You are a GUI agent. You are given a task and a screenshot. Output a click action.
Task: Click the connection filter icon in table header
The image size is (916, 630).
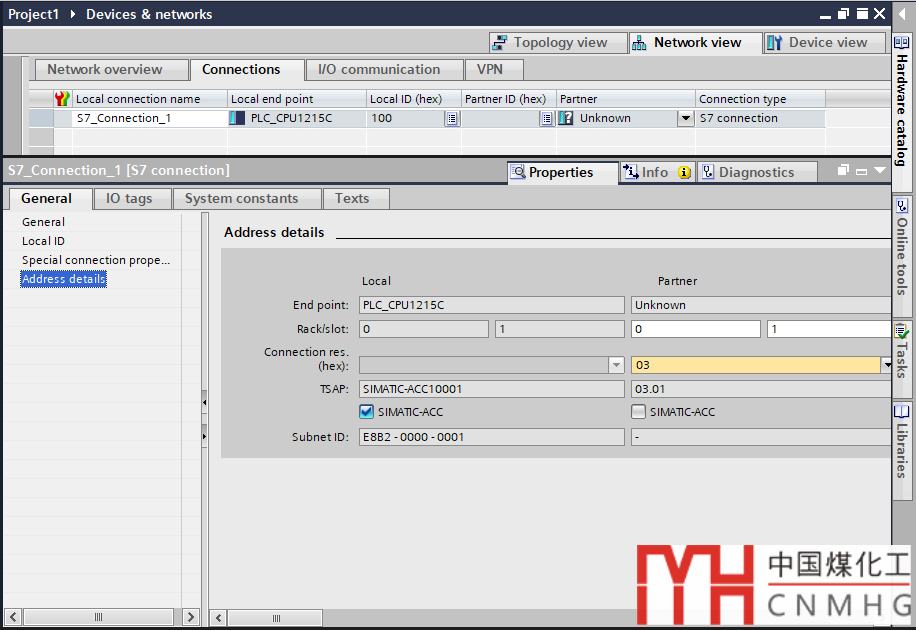(x=62, y=99)
